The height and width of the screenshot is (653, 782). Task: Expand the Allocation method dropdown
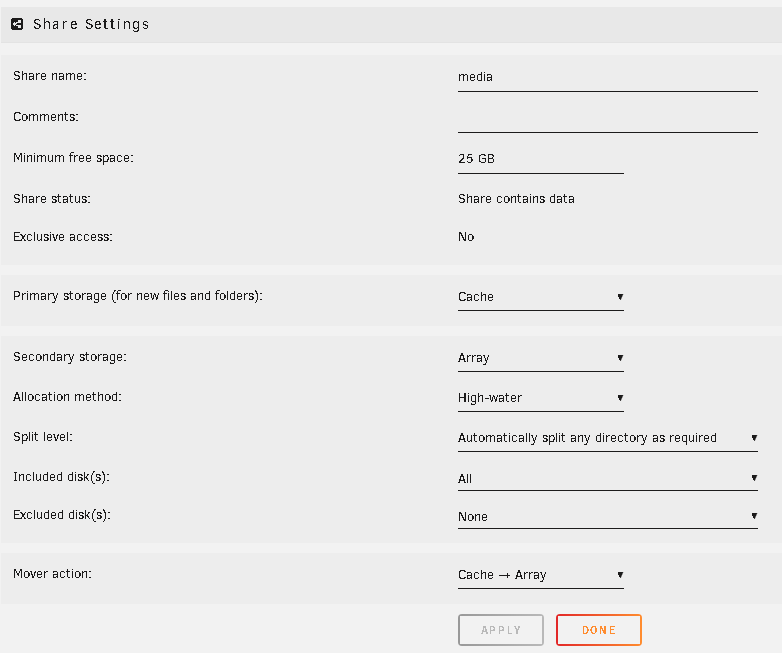click(541, 398)
